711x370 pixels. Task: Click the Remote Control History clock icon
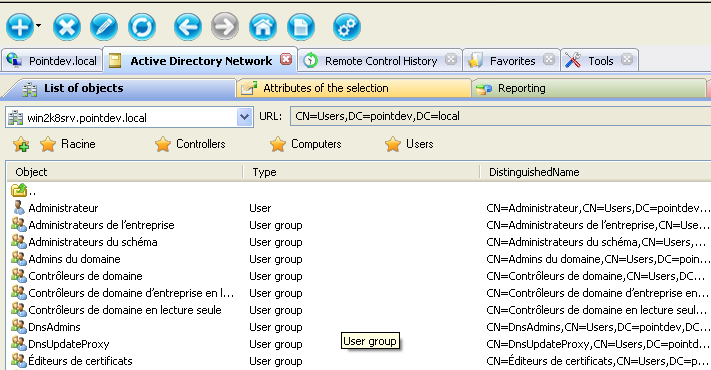click(x=310, y=60)
